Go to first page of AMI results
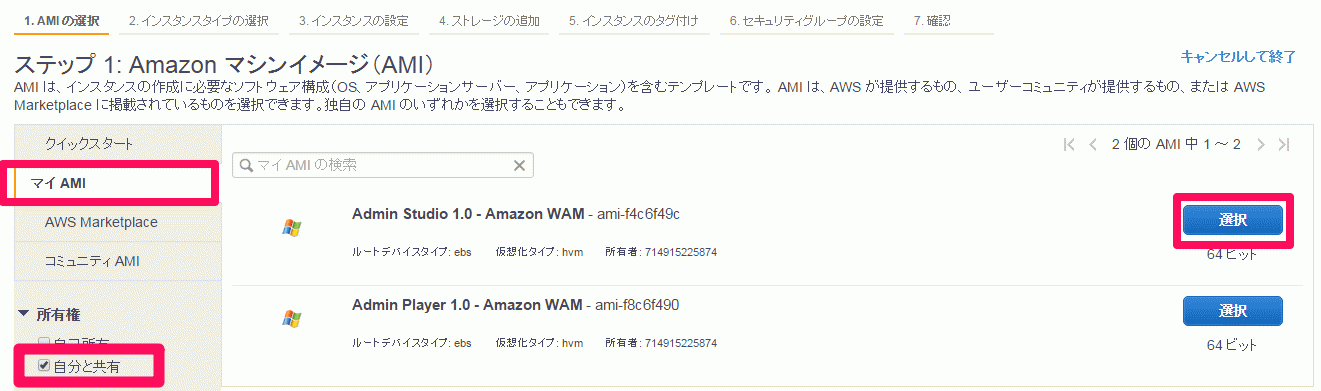 pos(1069,145)
